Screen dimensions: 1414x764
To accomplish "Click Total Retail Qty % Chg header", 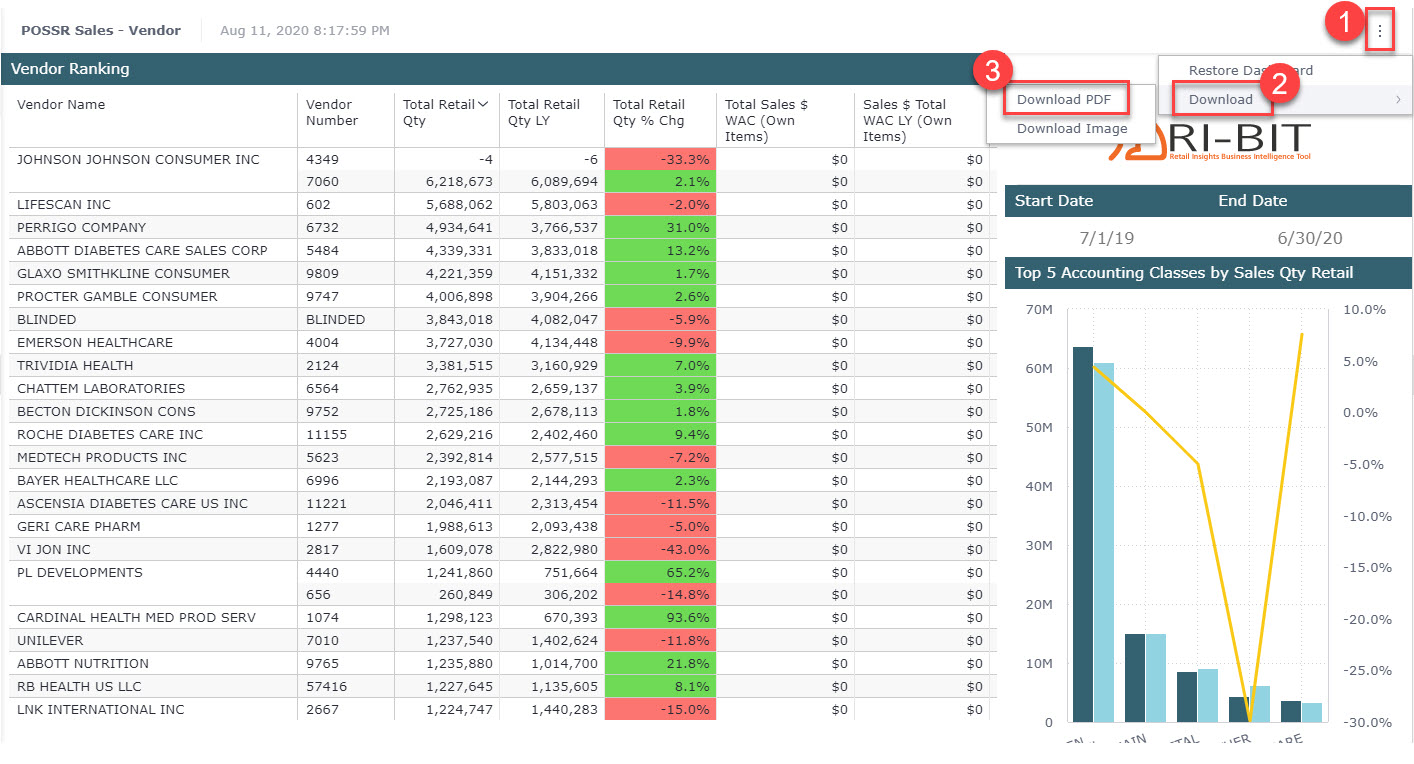I will tap(648, 112).
